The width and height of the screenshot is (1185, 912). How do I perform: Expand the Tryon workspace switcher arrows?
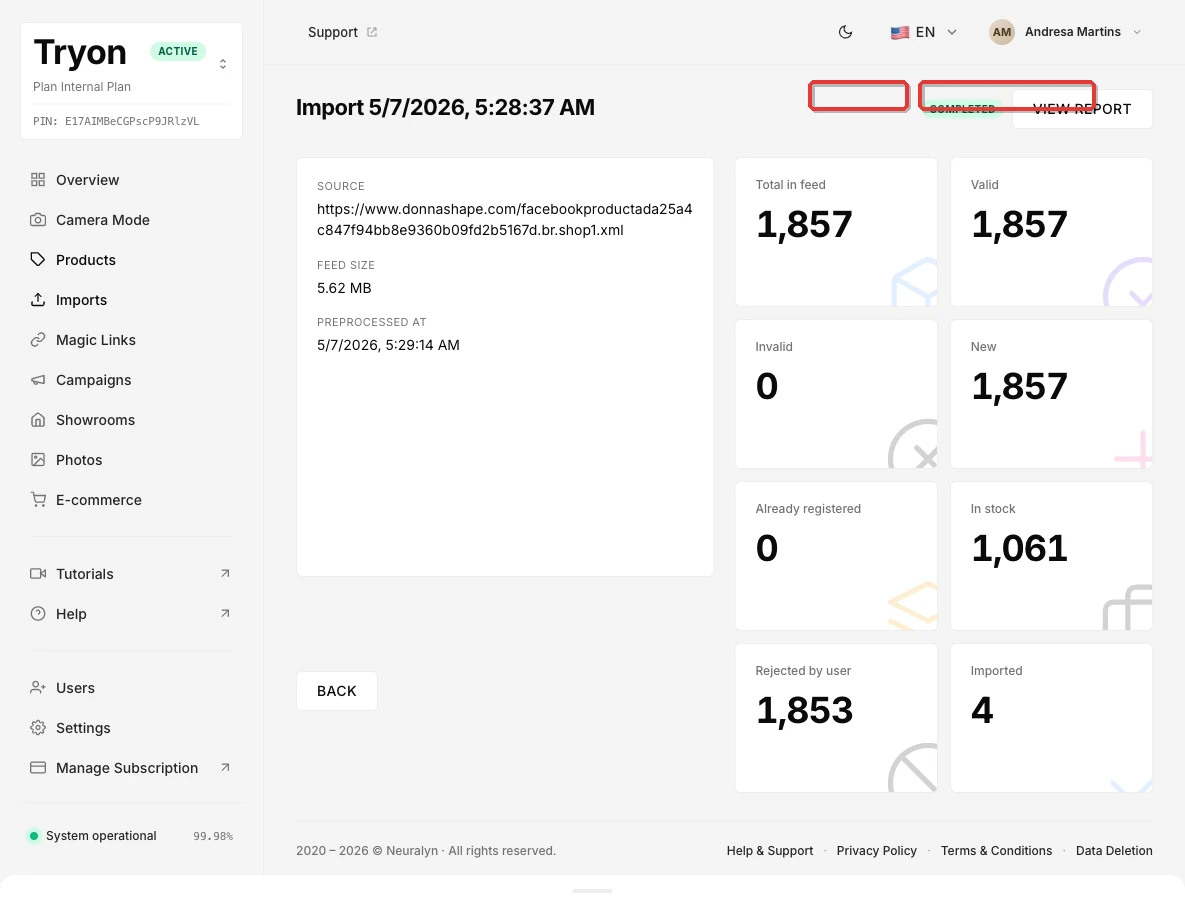pos(223,64)
